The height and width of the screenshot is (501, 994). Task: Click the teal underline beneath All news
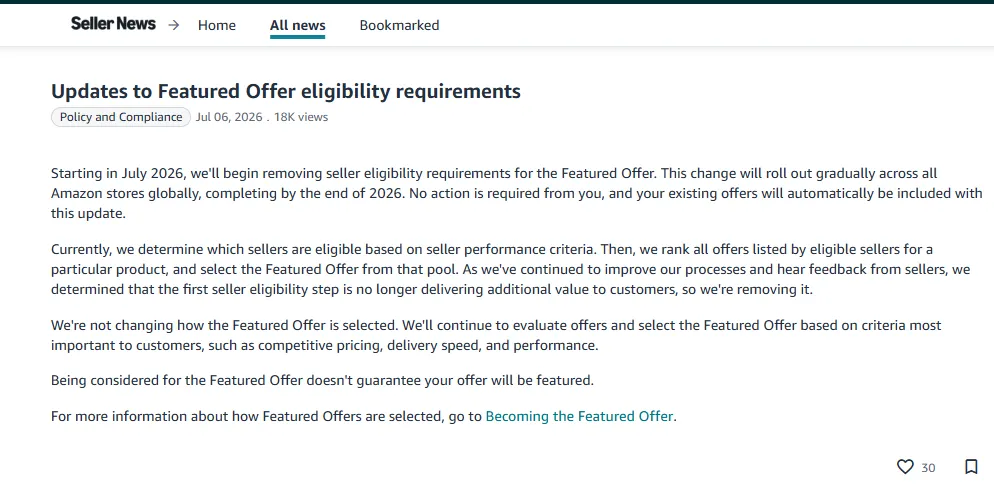pyautogui.click(x=297, y=37)
